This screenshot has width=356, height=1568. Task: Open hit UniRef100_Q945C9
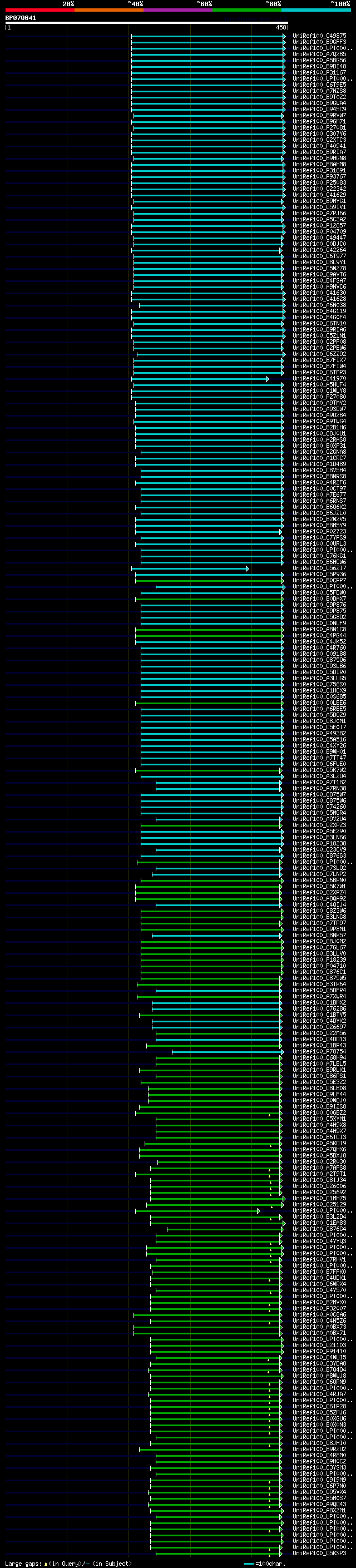[x=319, y=110]
